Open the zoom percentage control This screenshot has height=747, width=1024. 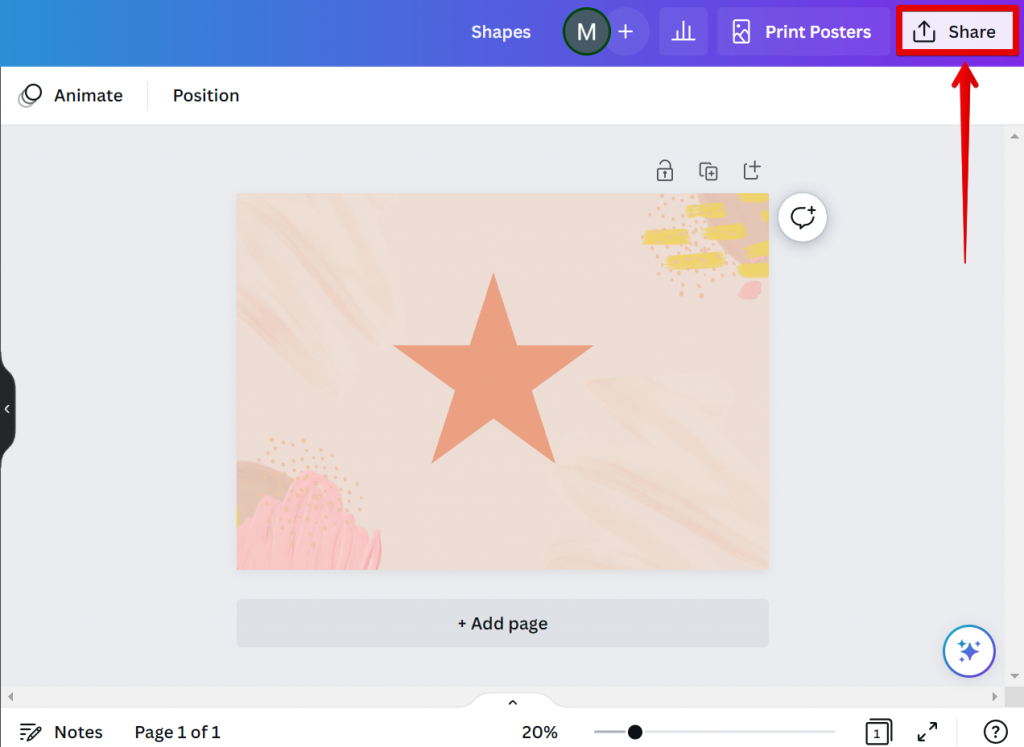tap(539, 732)
